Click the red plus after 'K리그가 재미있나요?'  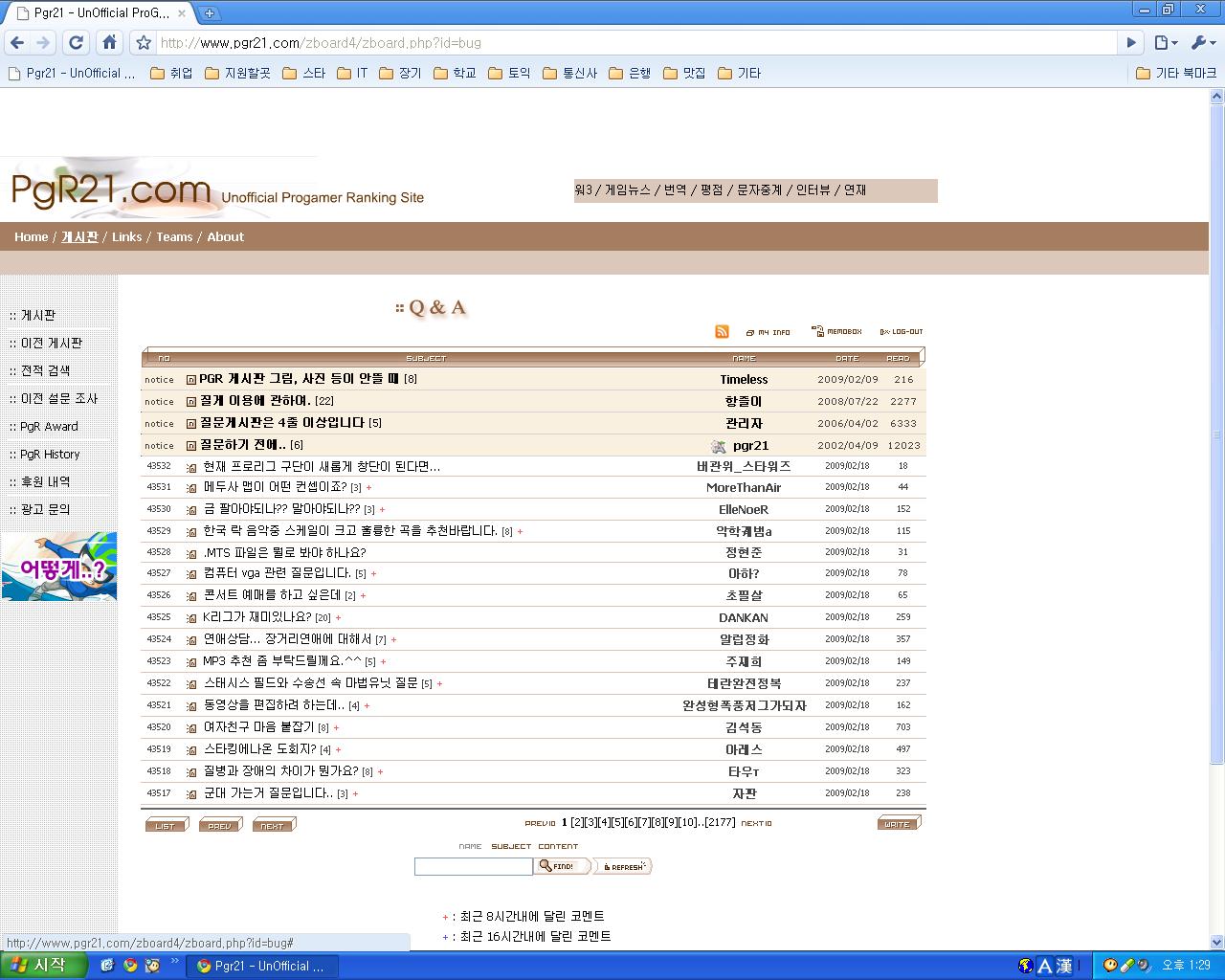coord(338,618)
